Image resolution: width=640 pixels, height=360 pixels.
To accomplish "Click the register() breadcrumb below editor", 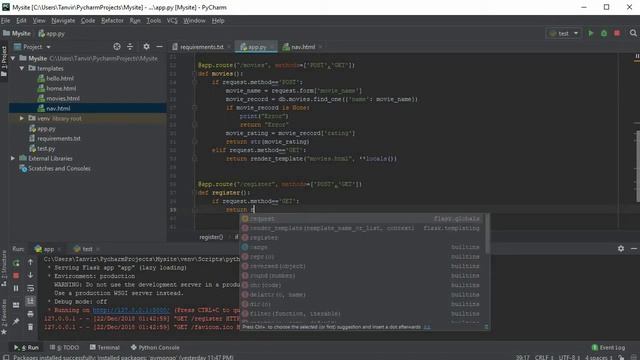I will pyautogui.click(x=211, y=237).
